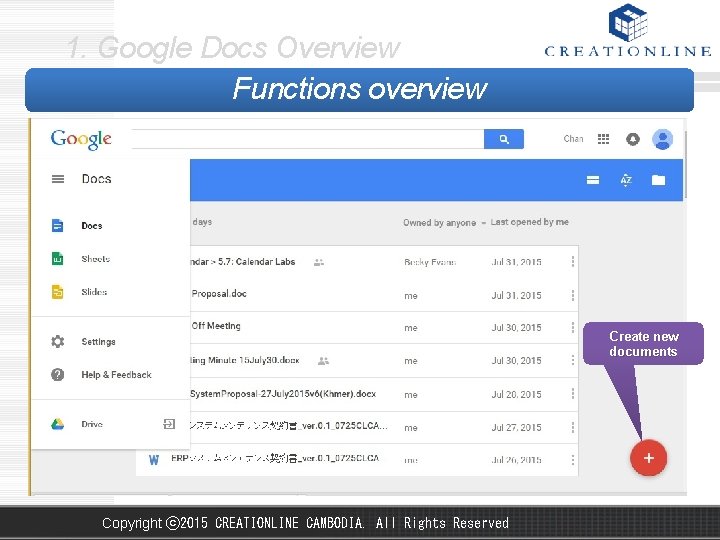The image size is (720, 540).
Task: Select Sheets in the side menu
Action: (110, 259)
